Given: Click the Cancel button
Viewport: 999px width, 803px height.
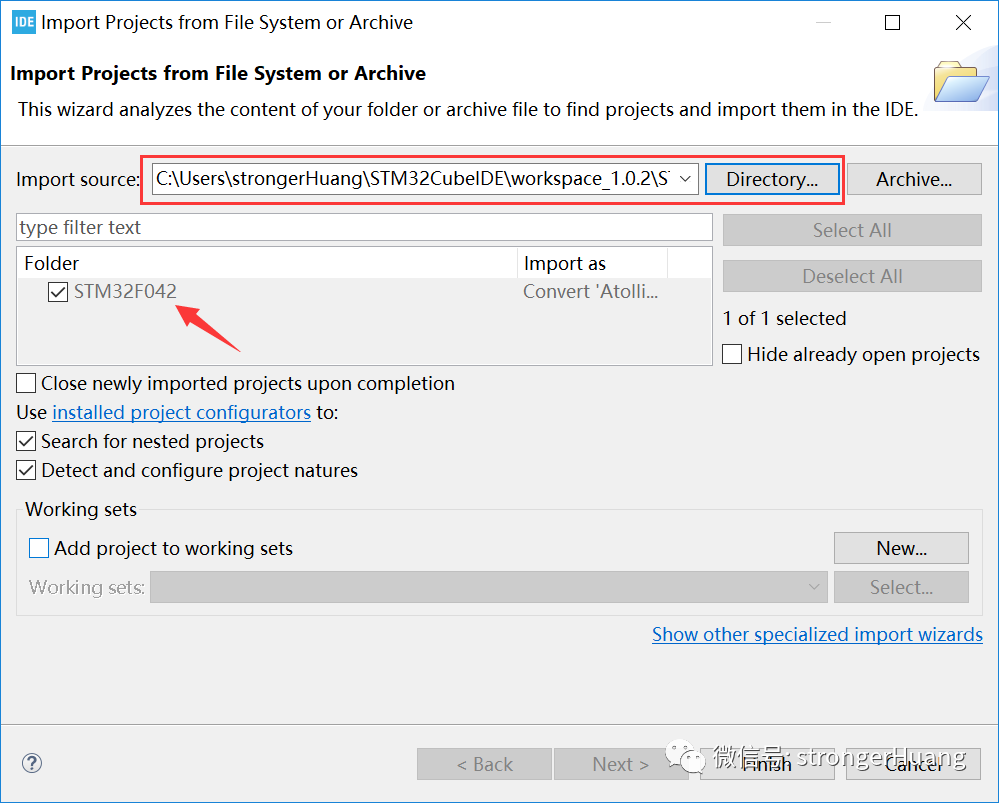Looking at the screenshot, I should 913,763.
